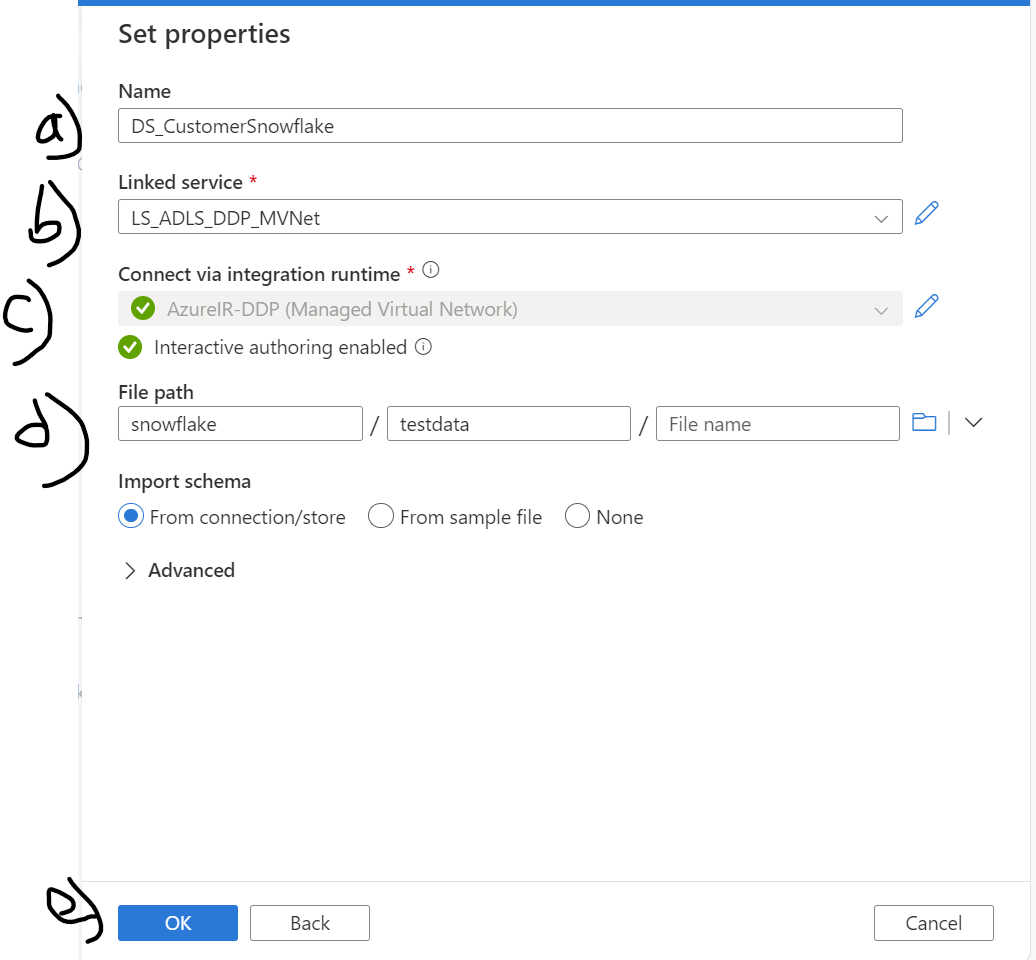Click the info icon beside integration runtime label

pyautogui.click(x=431, y=270)
